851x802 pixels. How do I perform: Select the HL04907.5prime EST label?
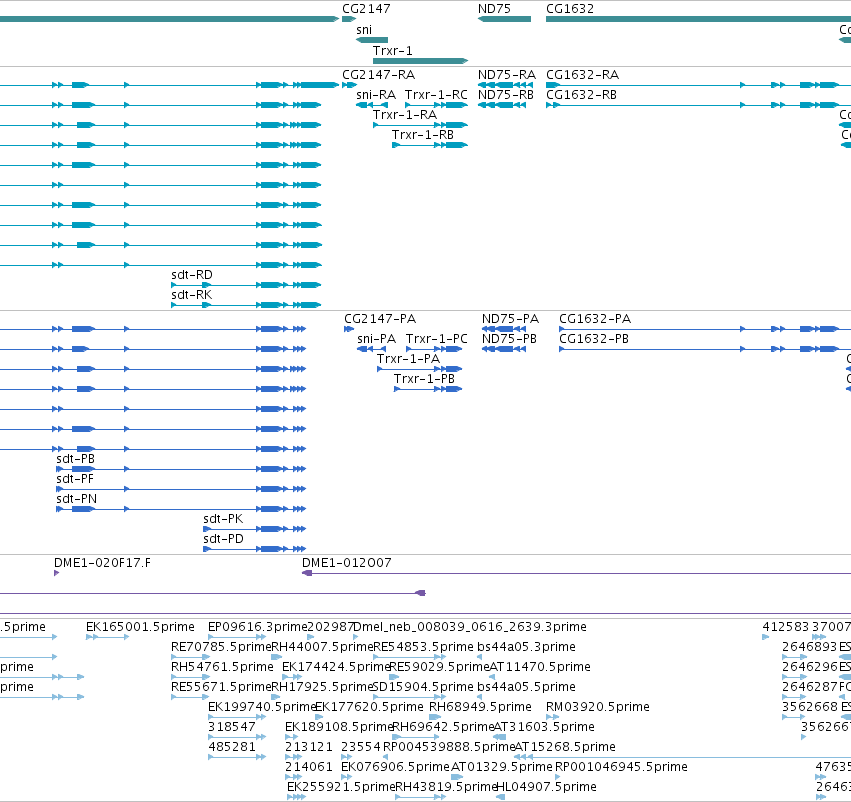(547, 787)
